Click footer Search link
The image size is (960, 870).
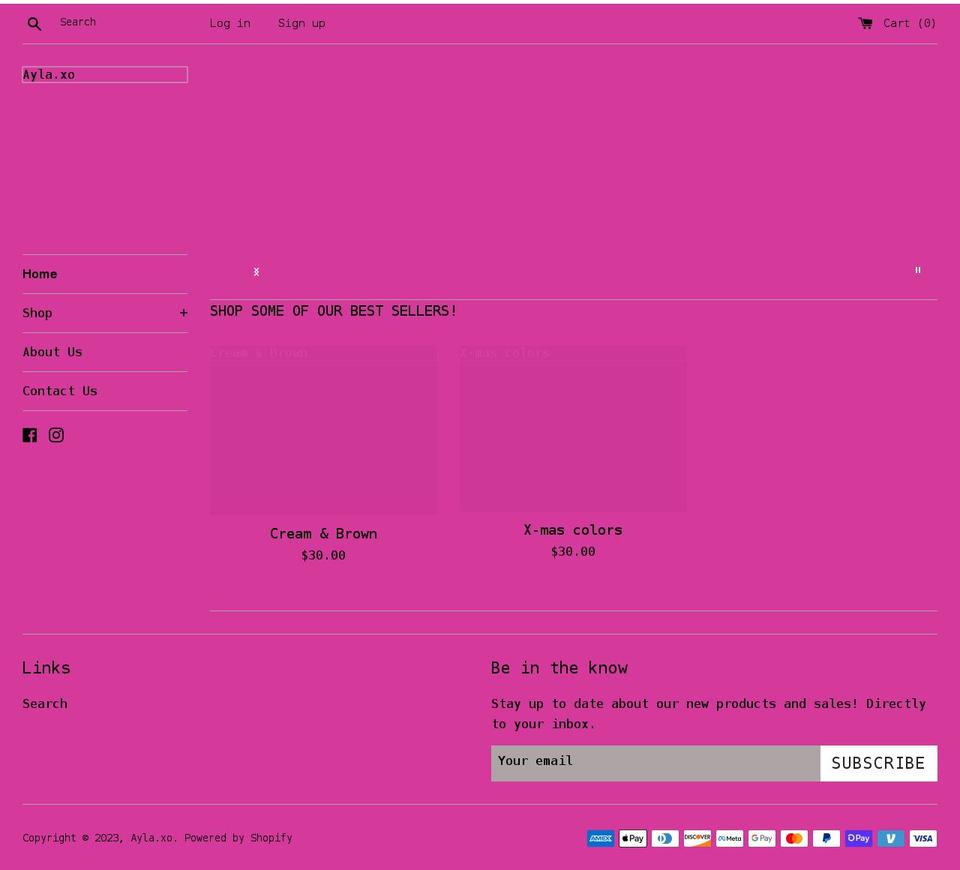click(45, 704)
